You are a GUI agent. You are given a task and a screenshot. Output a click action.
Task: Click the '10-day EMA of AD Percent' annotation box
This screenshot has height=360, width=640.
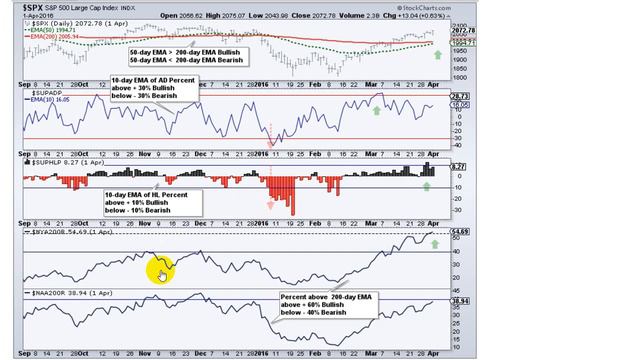pyautogui.click(x=154, y=88)
